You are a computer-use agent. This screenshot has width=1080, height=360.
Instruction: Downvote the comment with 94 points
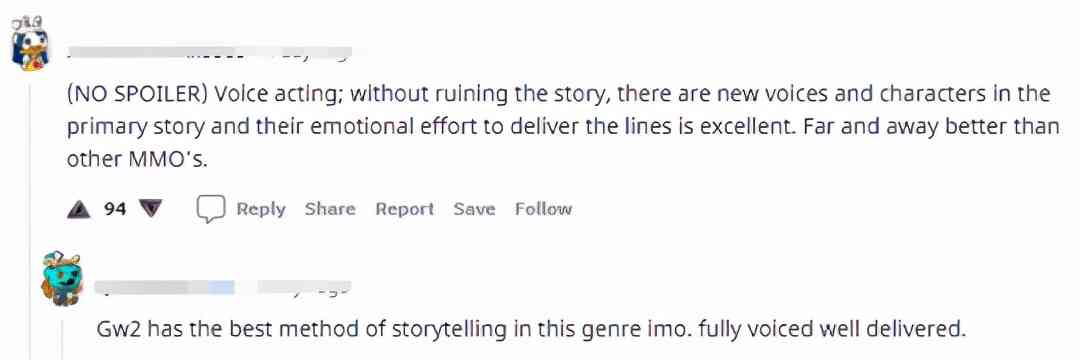[150, 209]
